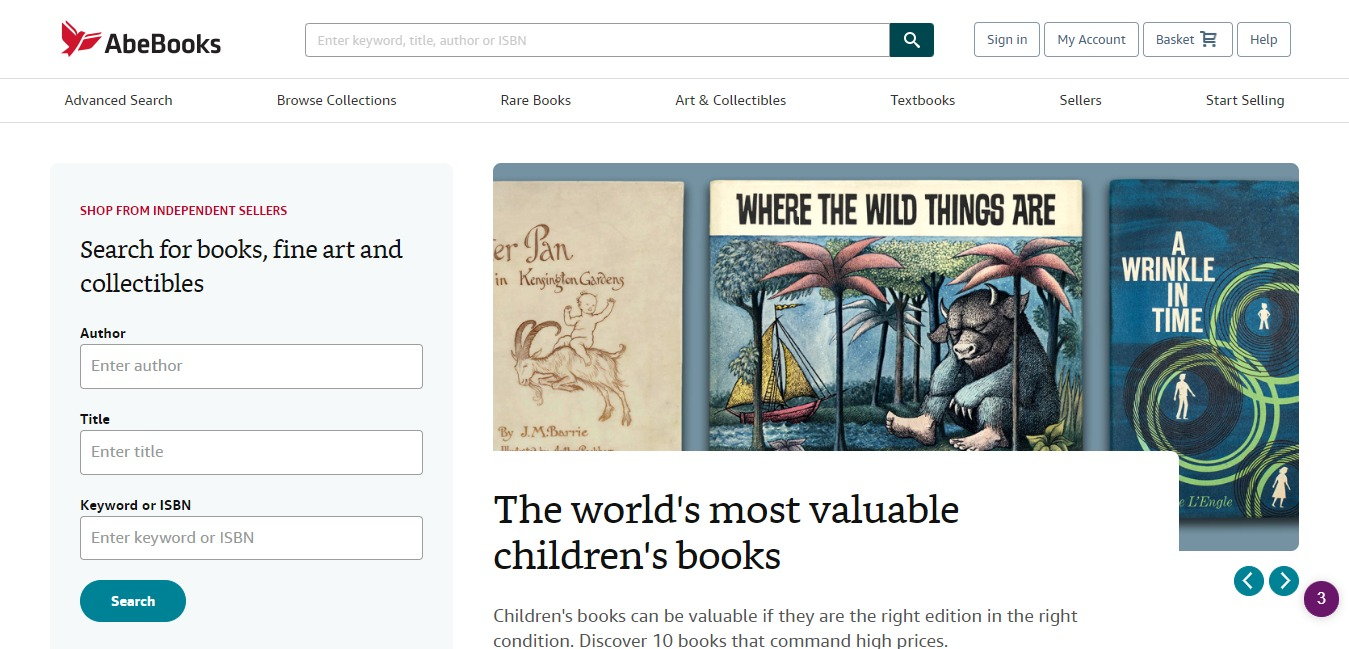Click the AbeBooks logo
This screenshot has height=649, width=1349.
[x=141, y=40]
